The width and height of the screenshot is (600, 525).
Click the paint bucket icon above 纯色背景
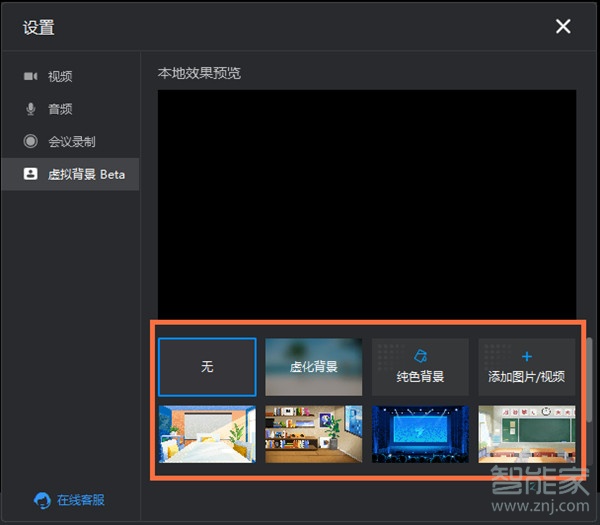coord(420,357)
